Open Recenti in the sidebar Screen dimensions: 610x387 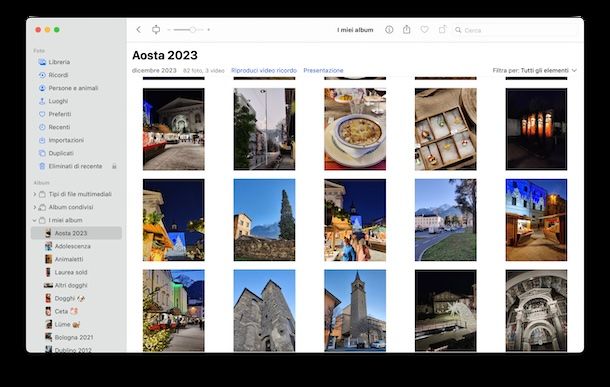click(x=59, y=127)
